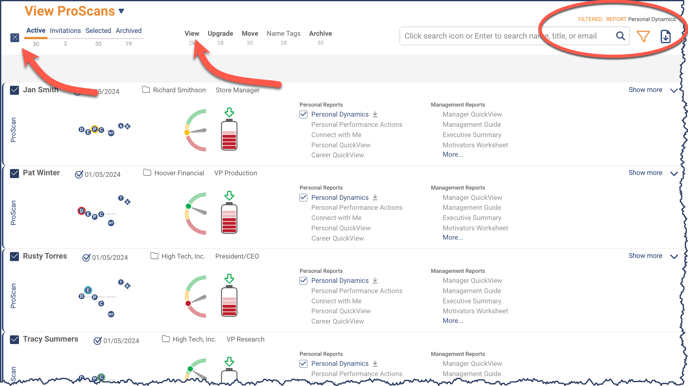Download Rusty Torres's Personal Dynamics report
The height and width of the screenshot is (386, 688).
pyautogui.click(x=375, y=281)
